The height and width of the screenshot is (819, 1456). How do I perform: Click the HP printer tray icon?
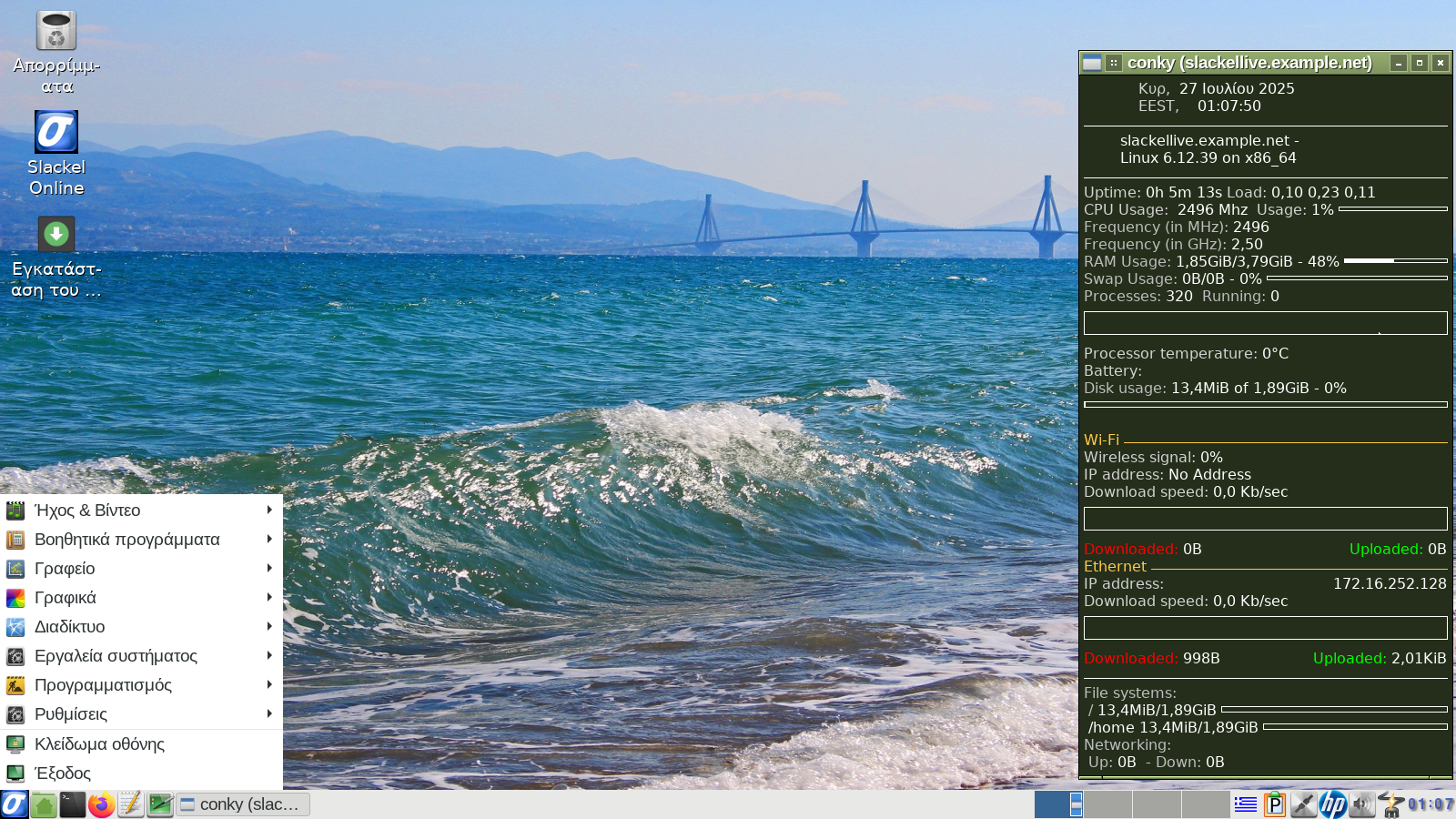click(1332, 804)
